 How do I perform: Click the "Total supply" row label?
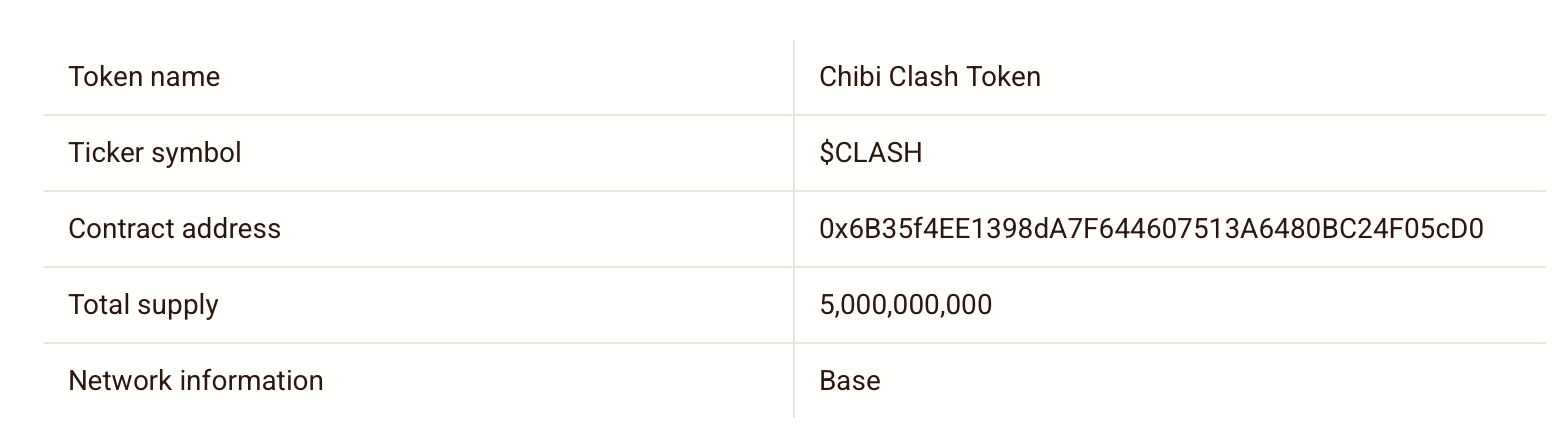[x=143, y=305]
